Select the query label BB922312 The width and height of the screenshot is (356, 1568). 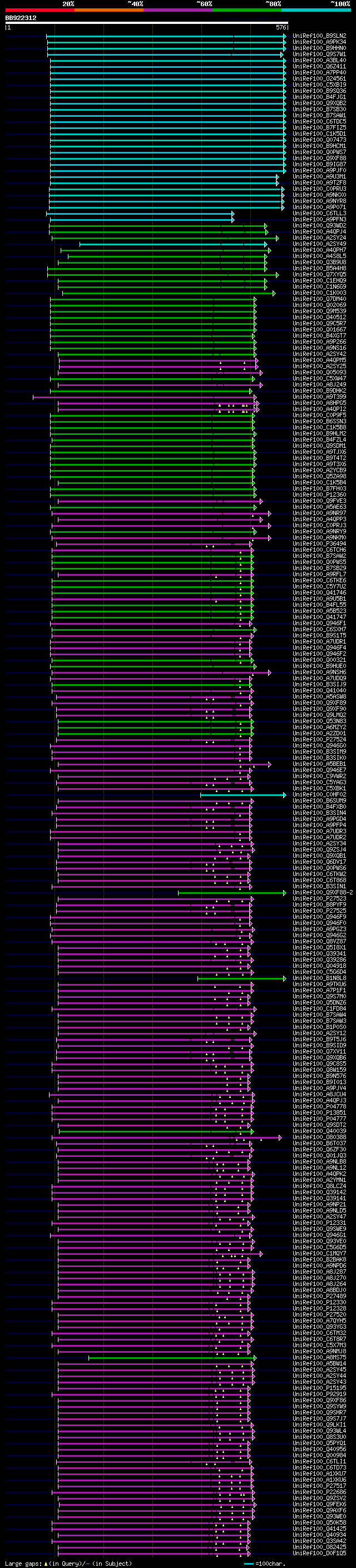coord(21,18)
